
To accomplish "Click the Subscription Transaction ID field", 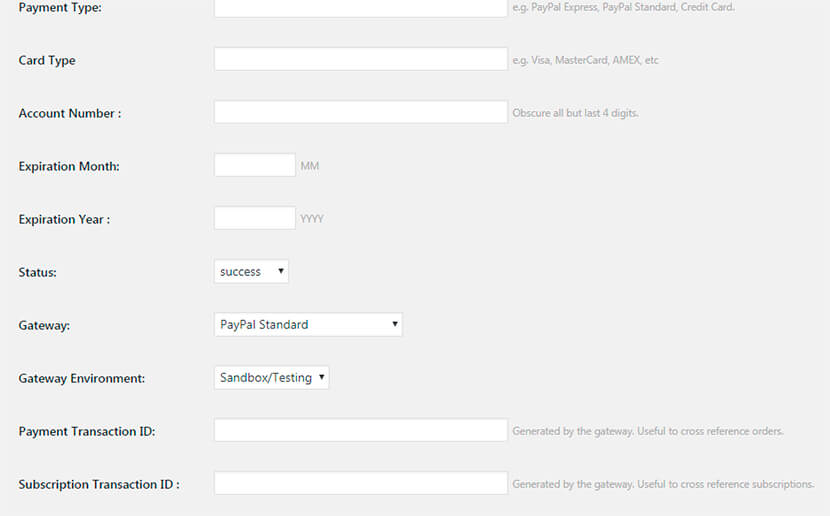I will (360, 483).
